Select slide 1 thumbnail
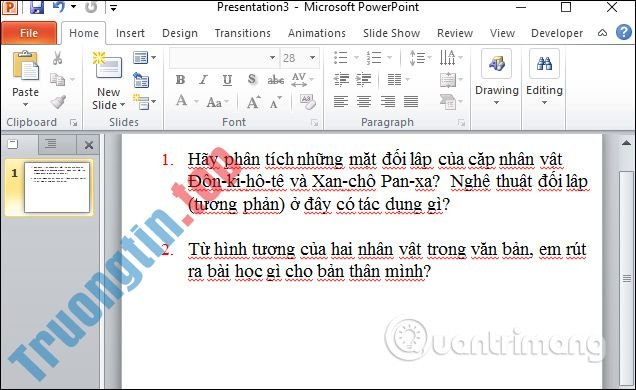The height and width of the screenshot is (390, 636). click(57, 187)
